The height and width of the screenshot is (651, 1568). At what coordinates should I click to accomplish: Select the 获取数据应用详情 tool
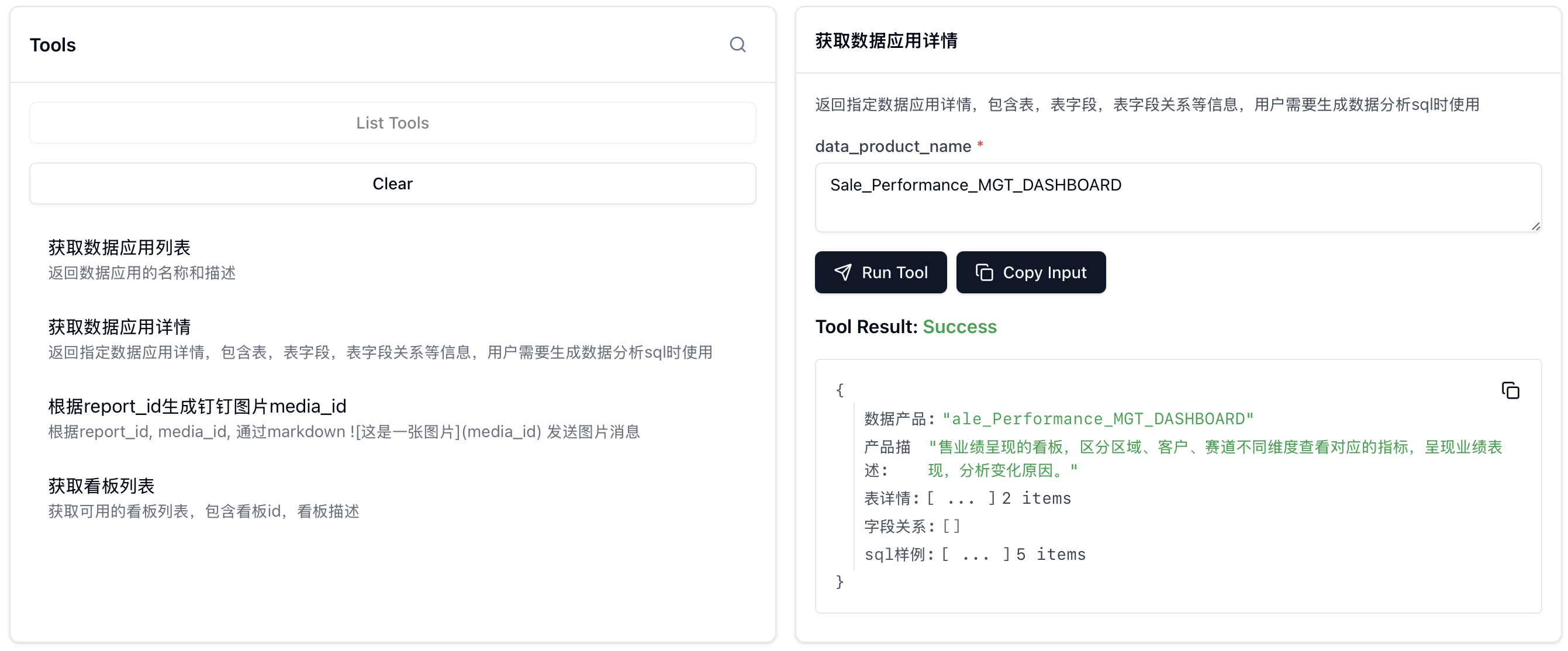click(x=119, y=327)
